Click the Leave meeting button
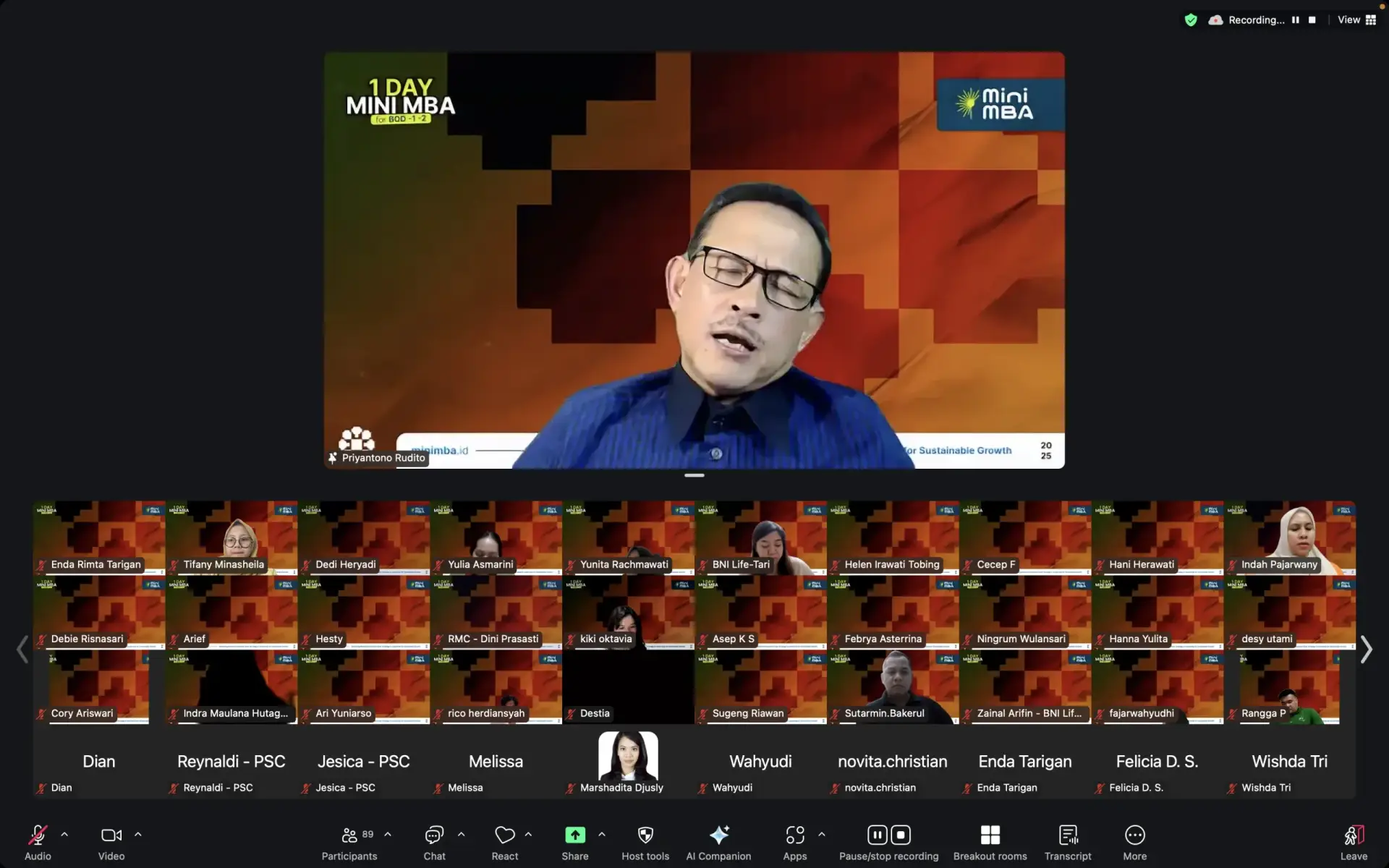Viewport: 1389px width, 868px height. pyautogui.click(x=1353, y=835)
